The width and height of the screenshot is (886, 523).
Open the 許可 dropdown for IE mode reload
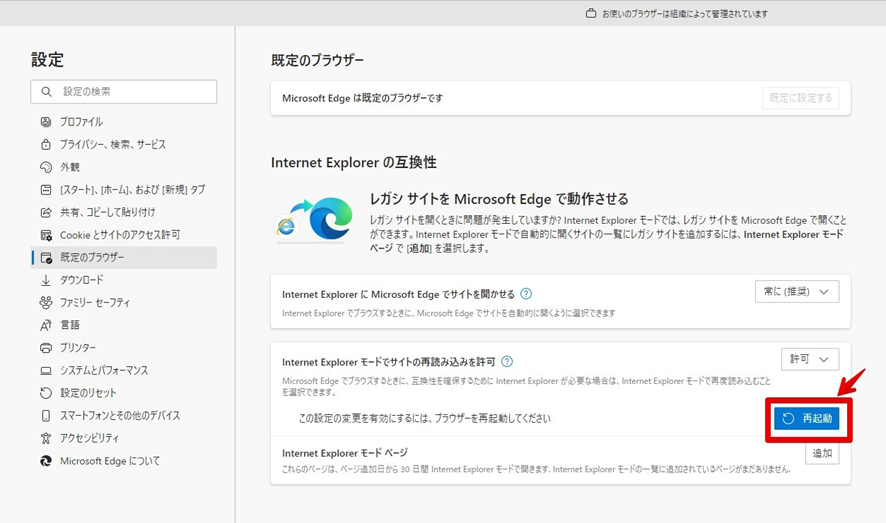coord(810,359)
